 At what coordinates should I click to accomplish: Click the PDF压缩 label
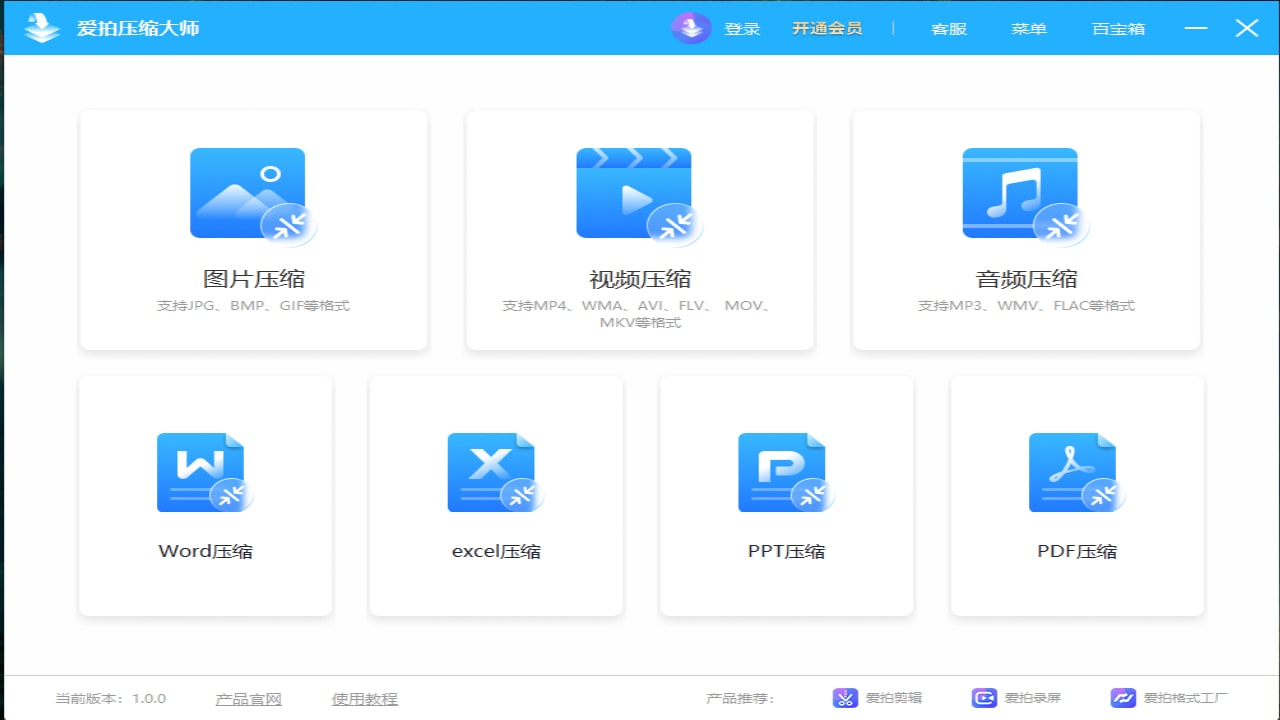1077,551
